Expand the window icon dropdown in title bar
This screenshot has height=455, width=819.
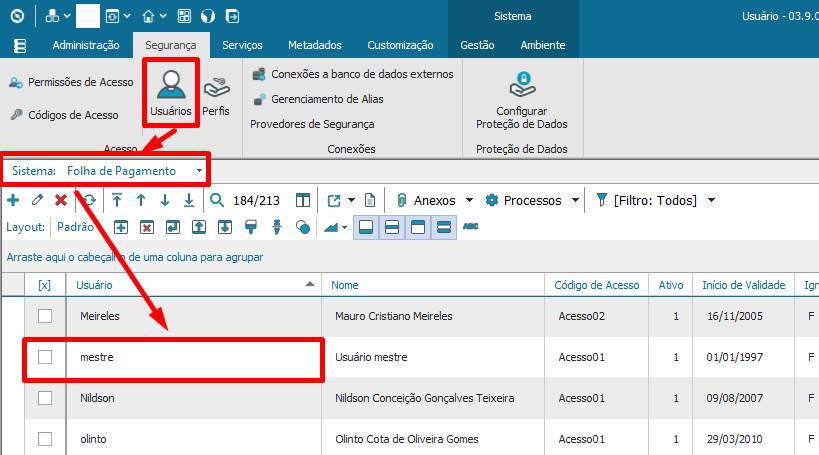(x=127, y=16)
